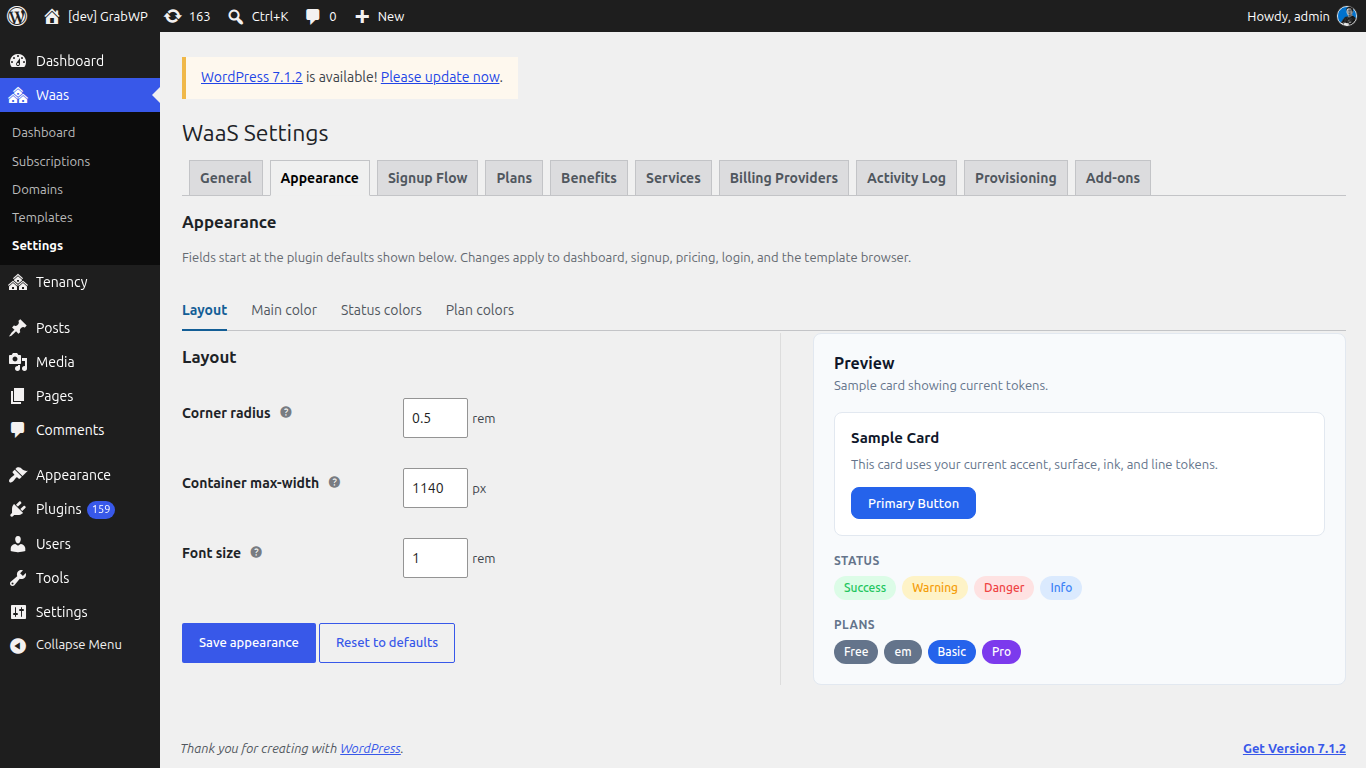The height and width of the screenshot is (768, 1366).
Task: Open Domains submenu item
Action: pyautogui.click(x=80, y=189)
